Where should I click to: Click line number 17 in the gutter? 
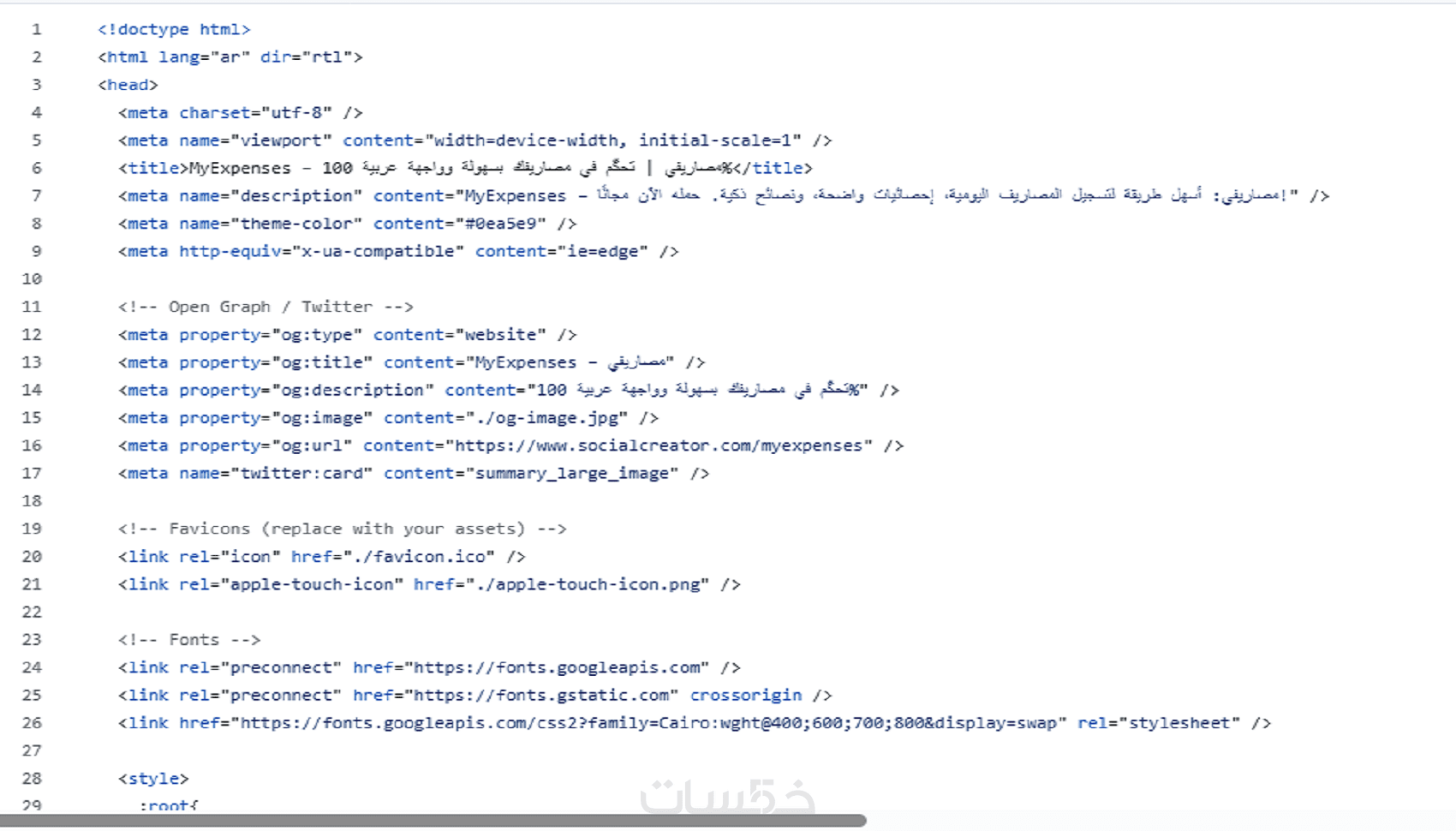(x=32, y=473)
